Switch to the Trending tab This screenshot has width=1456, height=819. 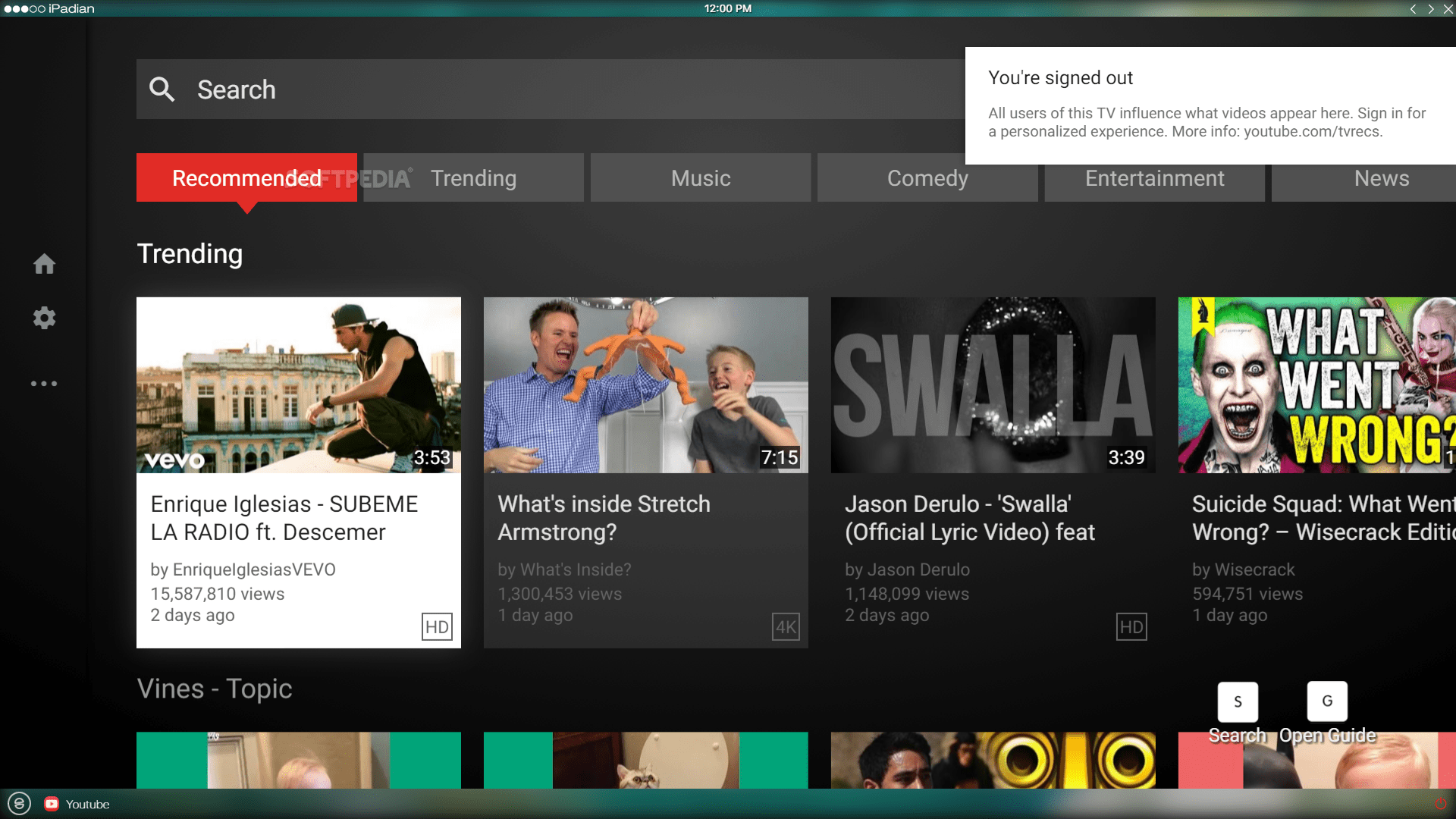point(474,178)
